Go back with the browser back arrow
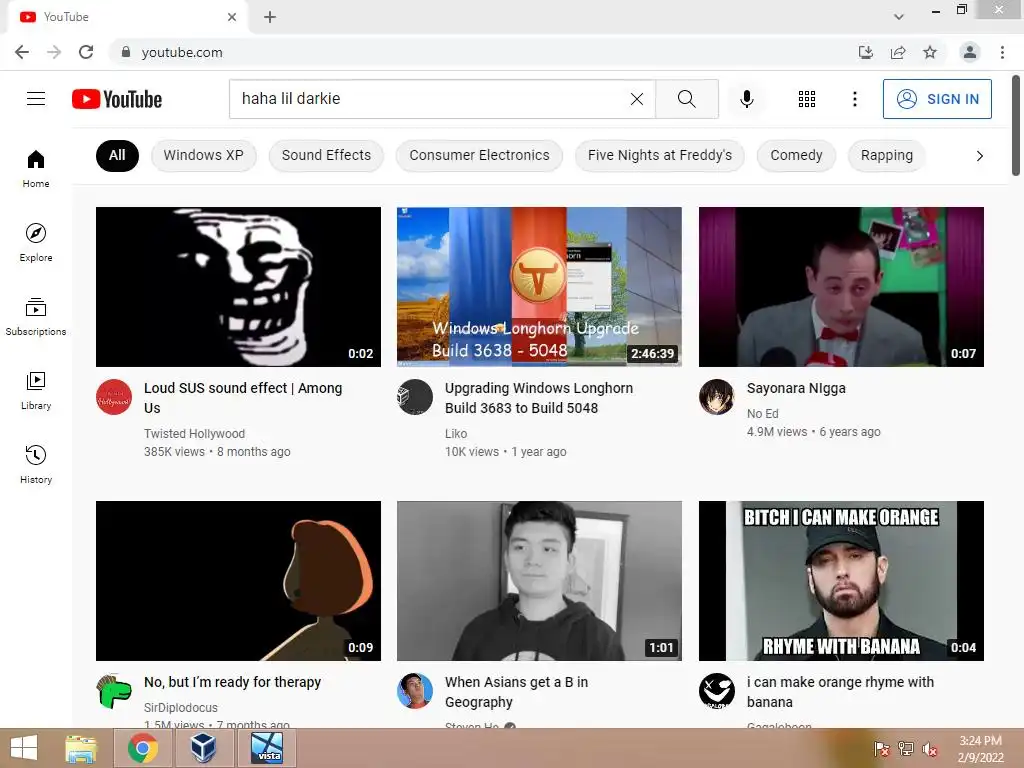This screenshot has height=768, width=1024. click(x=22, y=52)
